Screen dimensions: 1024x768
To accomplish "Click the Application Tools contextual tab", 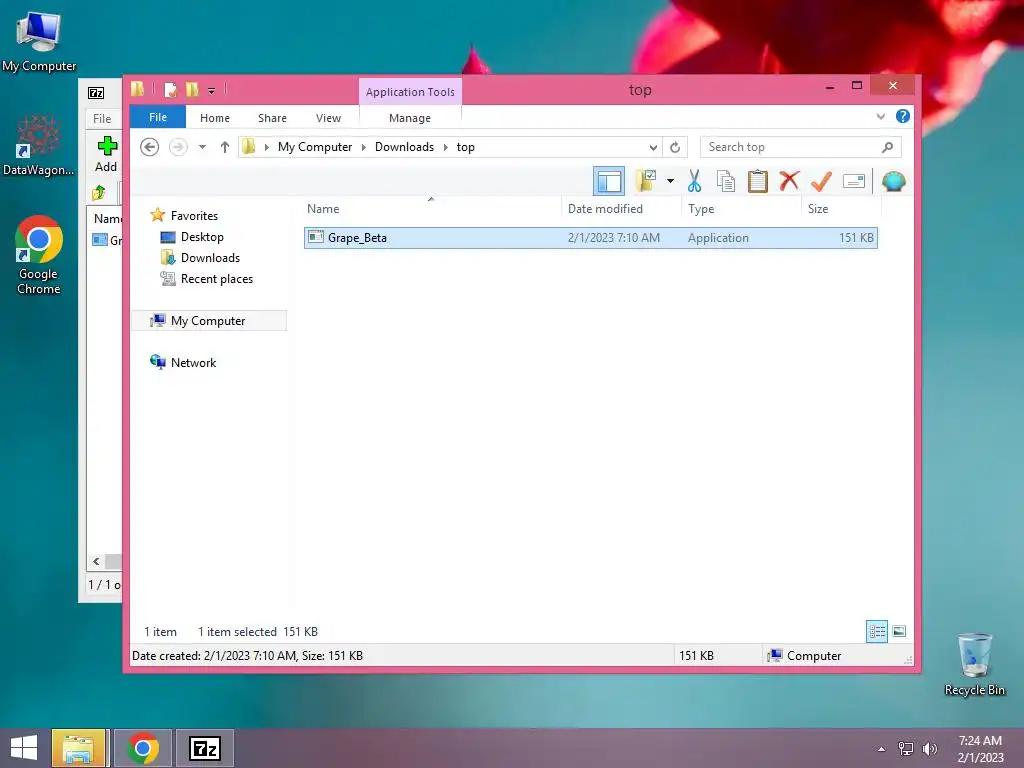I will point(410,92).
